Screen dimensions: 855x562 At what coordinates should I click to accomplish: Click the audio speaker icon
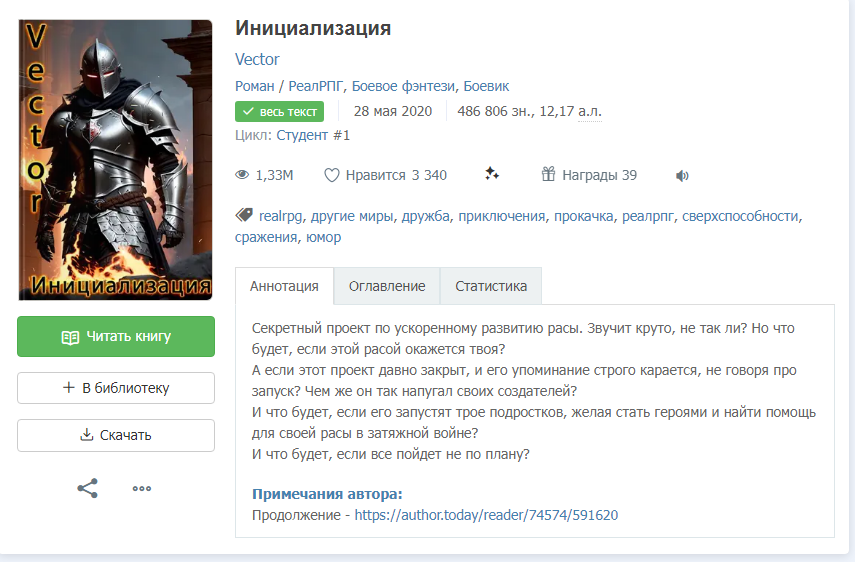point(682,176)
